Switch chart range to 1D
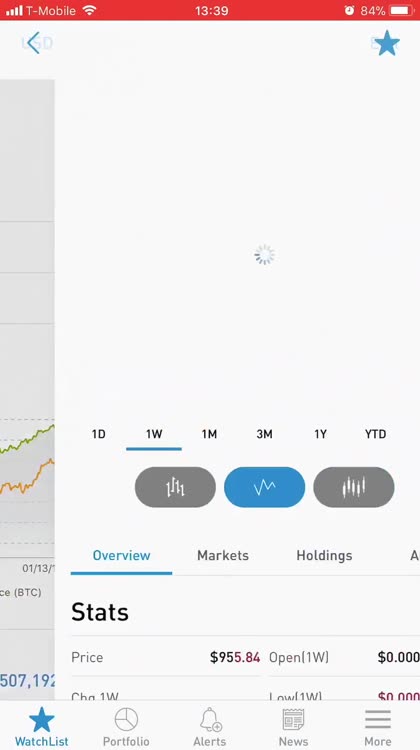This screenshot has height=750, width=420. click(99, 434)
